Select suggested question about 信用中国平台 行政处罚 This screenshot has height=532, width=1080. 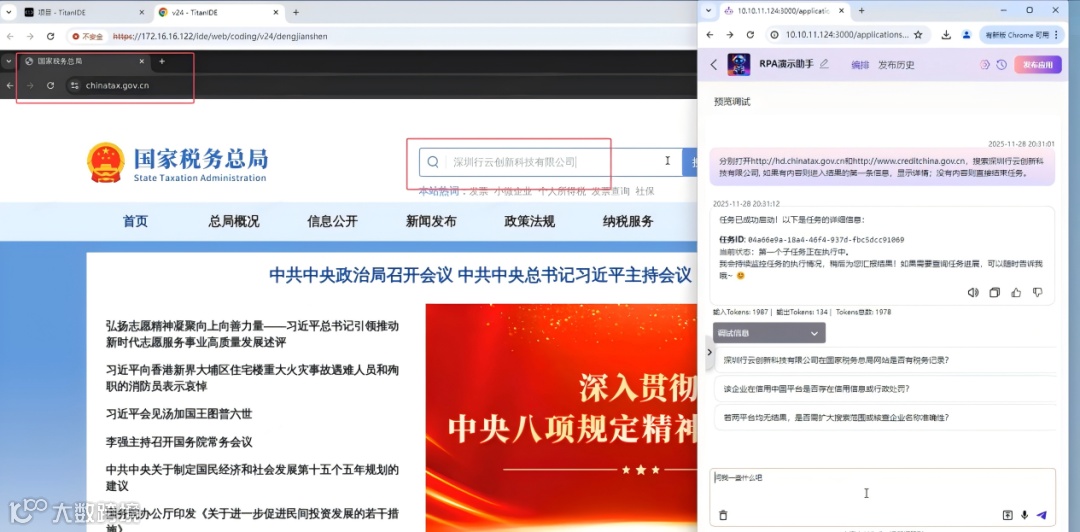pyautogui.click(x=884, y=389)
